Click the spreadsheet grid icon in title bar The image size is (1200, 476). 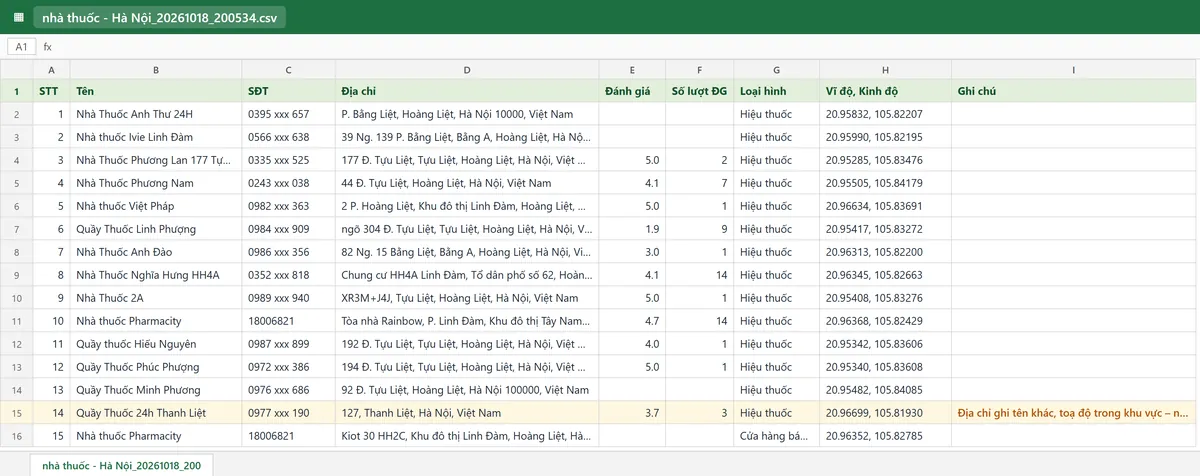click(18, 17)
